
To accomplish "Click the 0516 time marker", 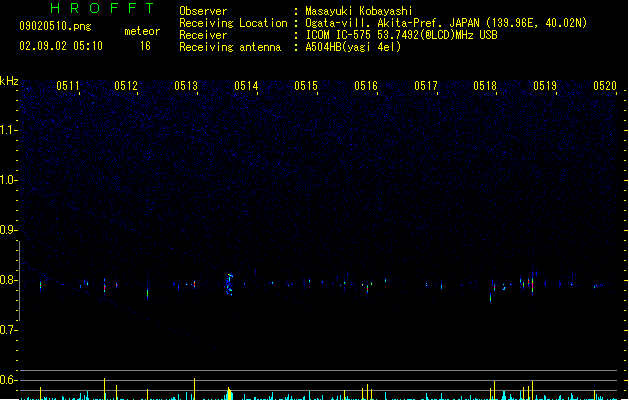I will point(366,86).
